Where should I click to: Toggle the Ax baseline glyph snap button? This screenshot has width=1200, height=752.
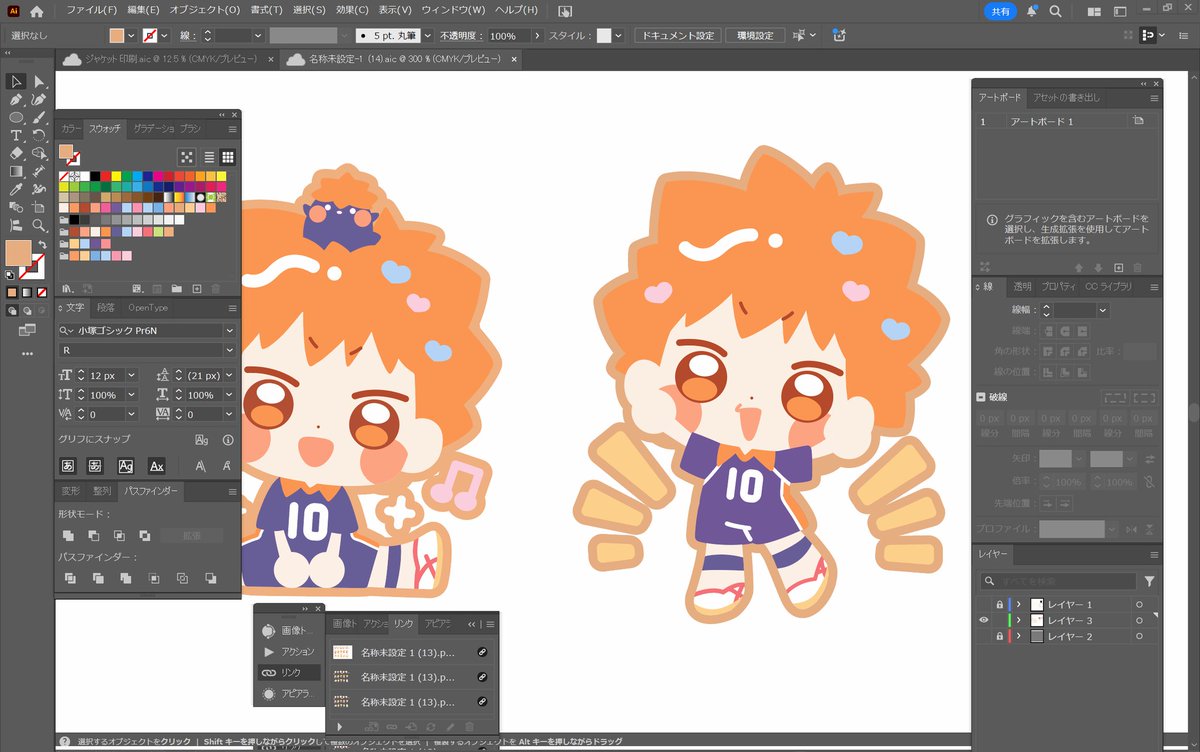[x=156, y=466]
